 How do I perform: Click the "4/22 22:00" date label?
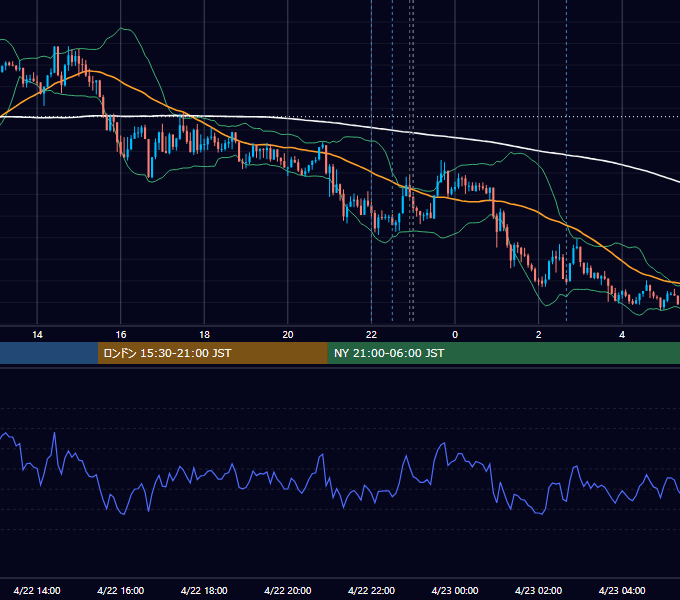click(372, 590)
